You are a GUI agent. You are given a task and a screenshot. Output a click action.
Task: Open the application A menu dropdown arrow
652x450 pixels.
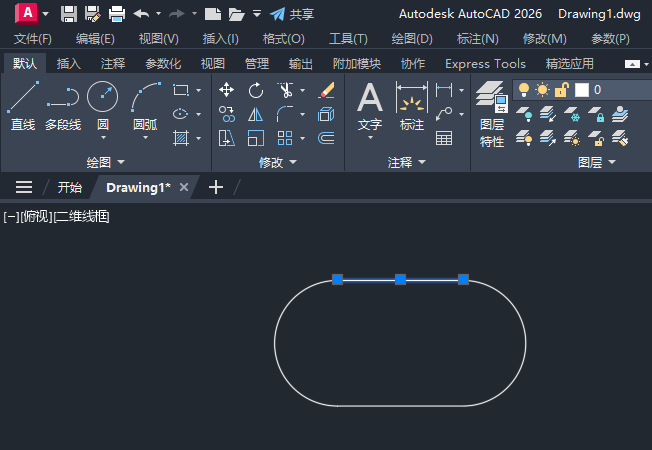45,14
